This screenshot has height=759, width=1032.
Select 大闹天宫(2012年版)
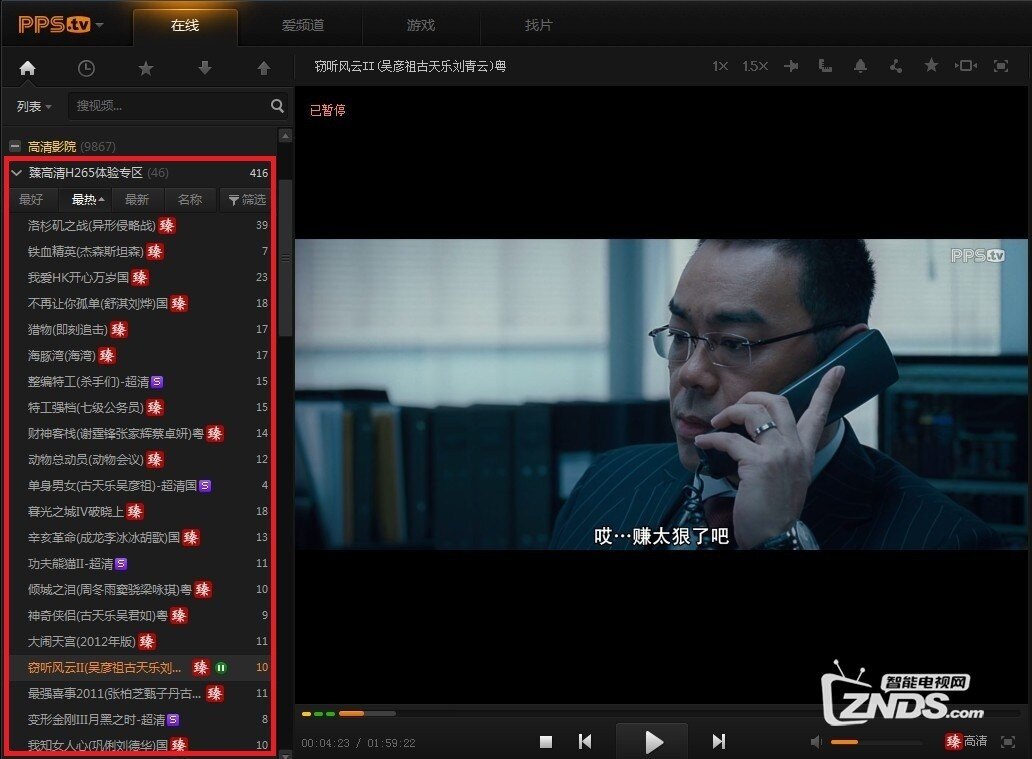(x=142, y=641)
